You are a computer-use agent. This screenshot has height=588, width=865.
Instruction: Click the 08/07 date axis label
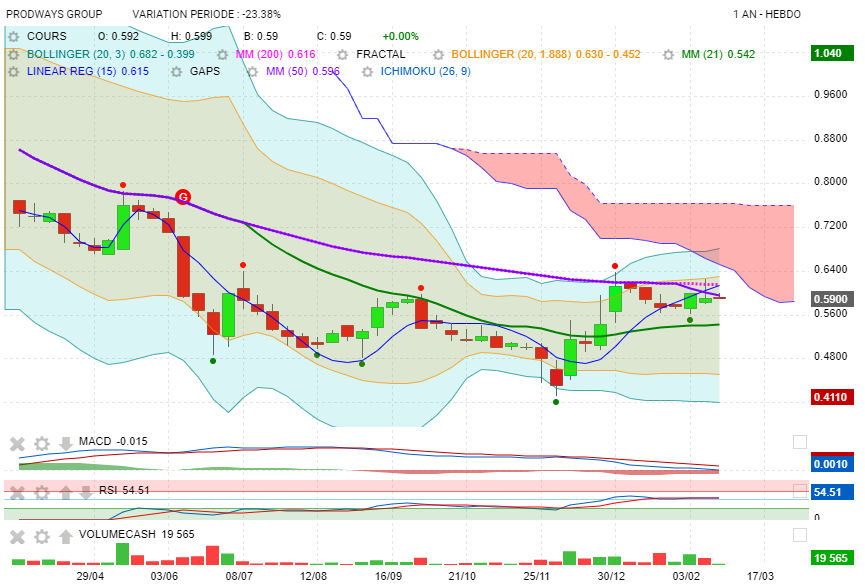tap(239, 576)
